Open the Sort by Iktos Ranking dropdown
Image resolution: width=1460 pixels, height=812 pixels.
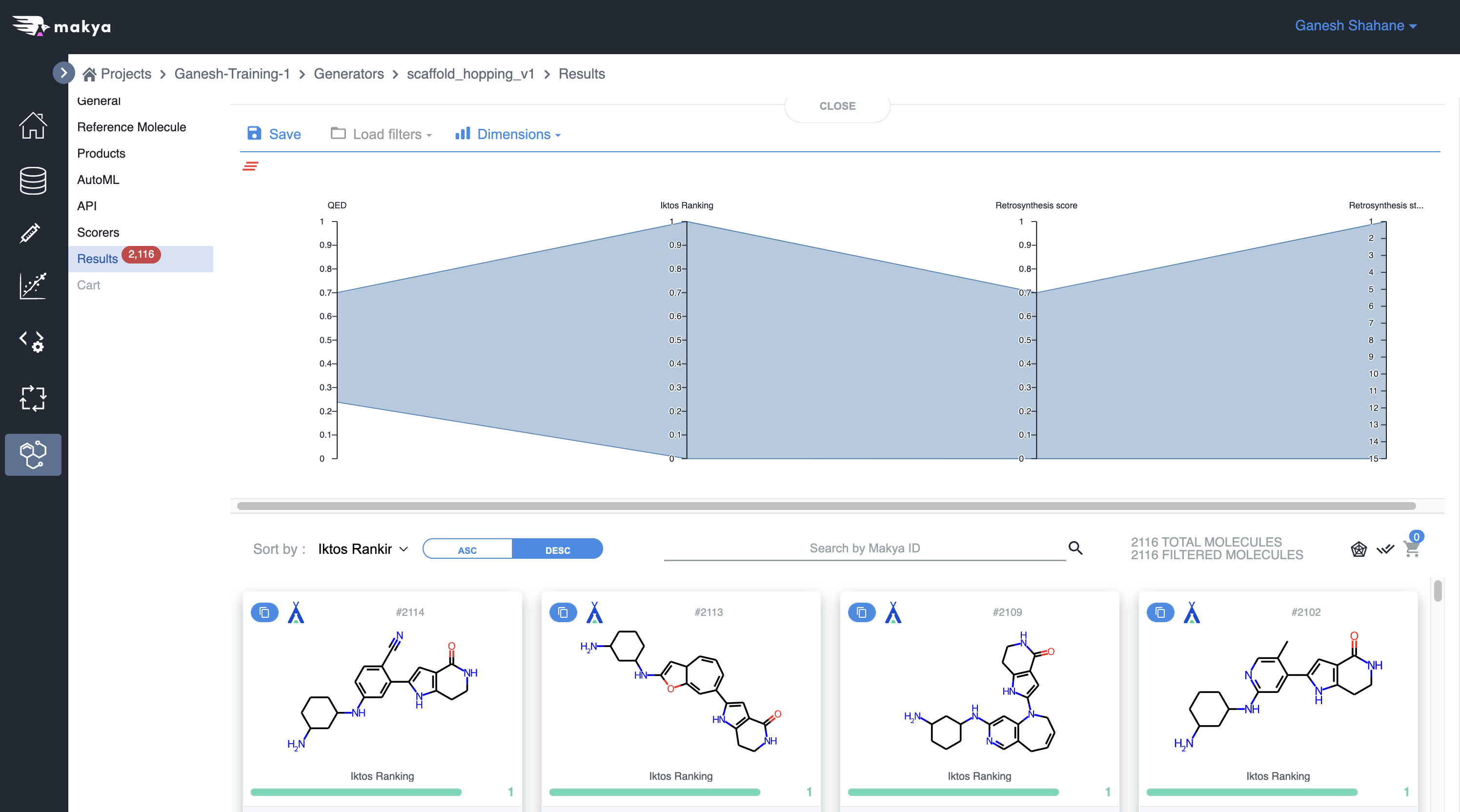click(x=363, y=549)
